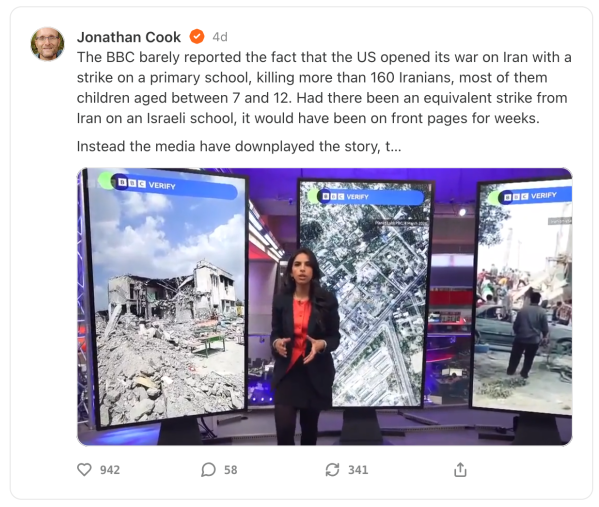
Task: Open the 4d timestamp link
Action: point(220,37)
